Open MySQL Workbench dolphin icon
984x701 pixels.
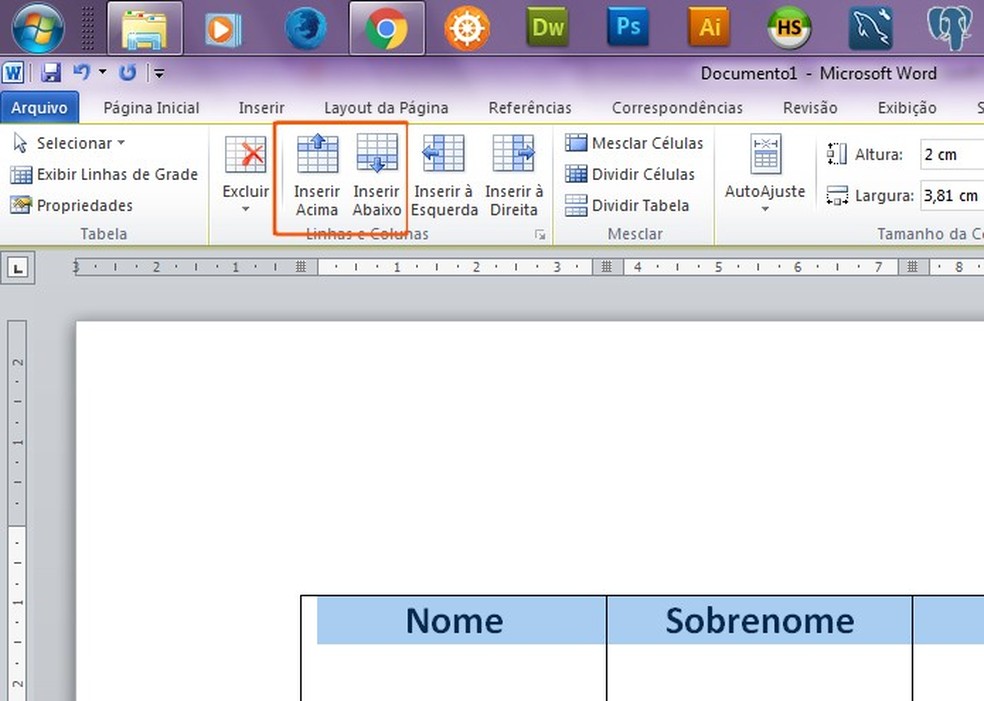point(871,28)
